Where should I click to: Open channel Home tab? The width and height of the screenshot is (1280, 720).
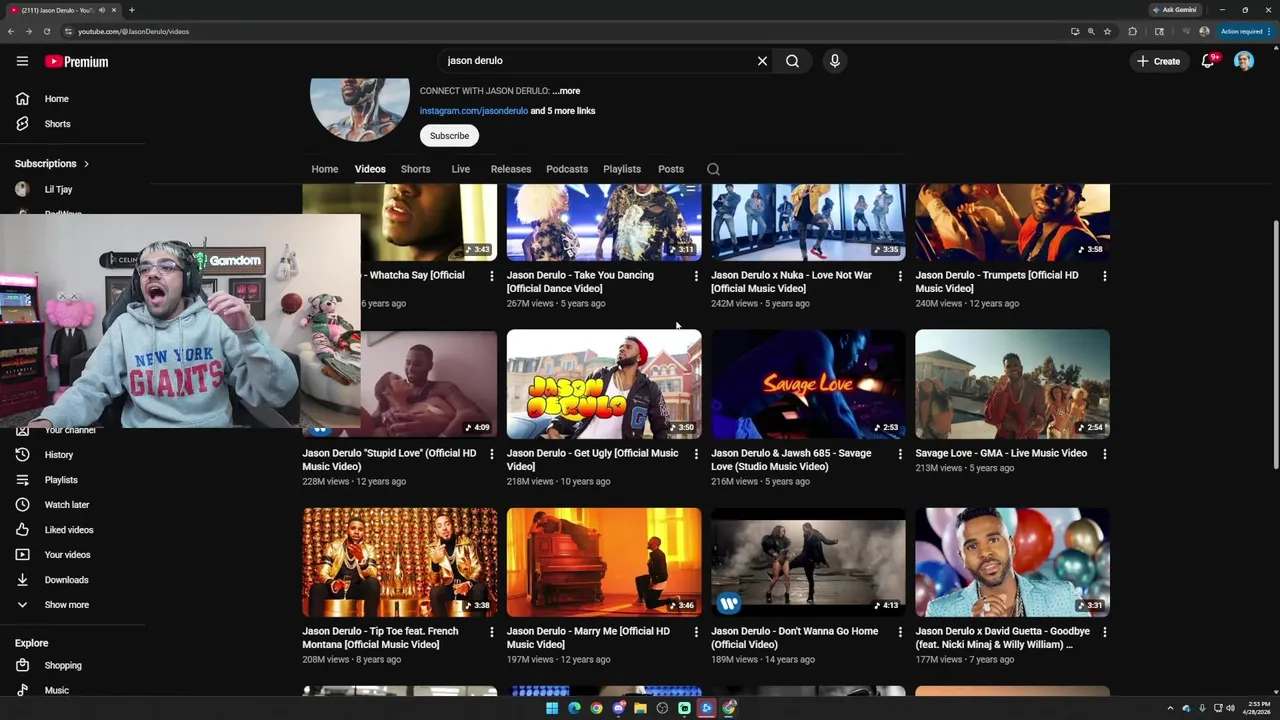325,169
